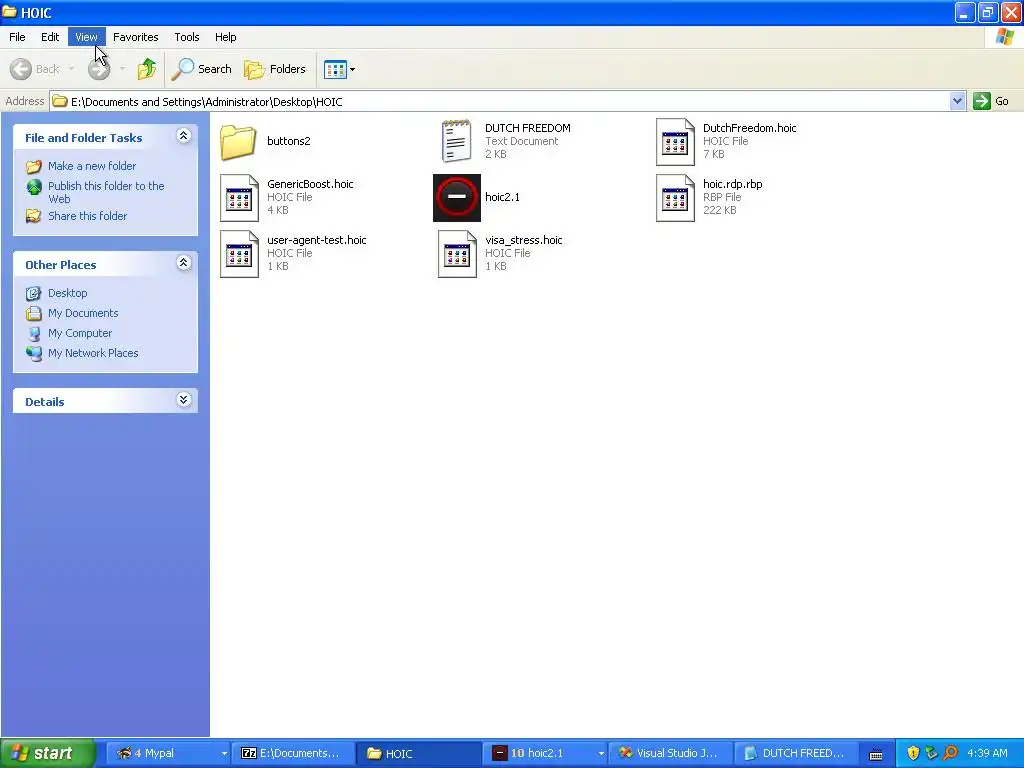Open Forward button history dropdown

122,69
